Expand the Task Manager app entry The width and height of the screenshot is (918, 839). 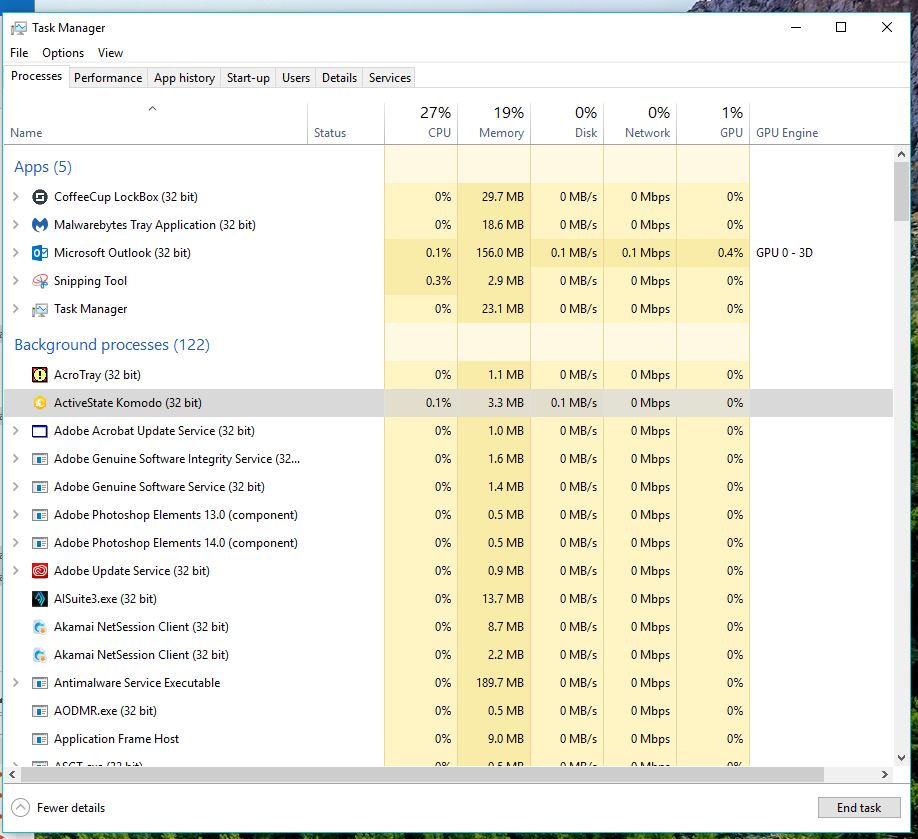coord(16,309)
